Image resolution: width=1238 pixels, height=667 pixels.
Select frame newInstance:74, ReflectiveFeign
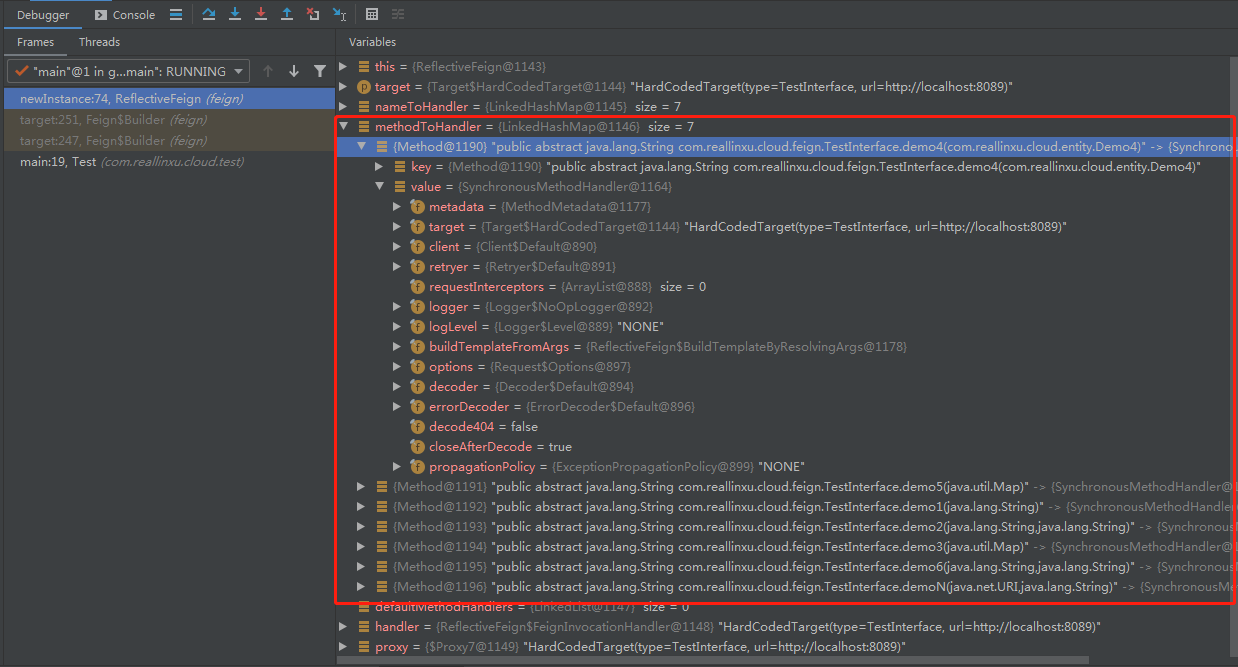pos(167,99)
